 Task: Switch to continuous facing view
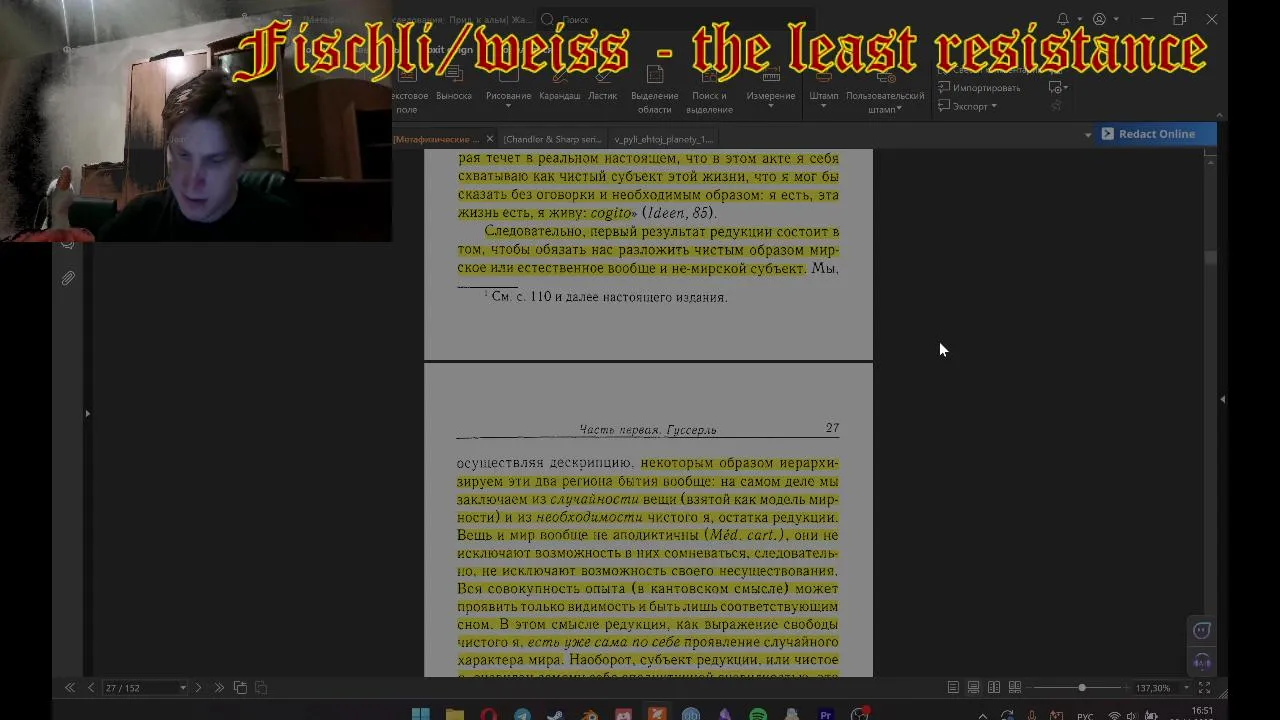pos(1015,687)
